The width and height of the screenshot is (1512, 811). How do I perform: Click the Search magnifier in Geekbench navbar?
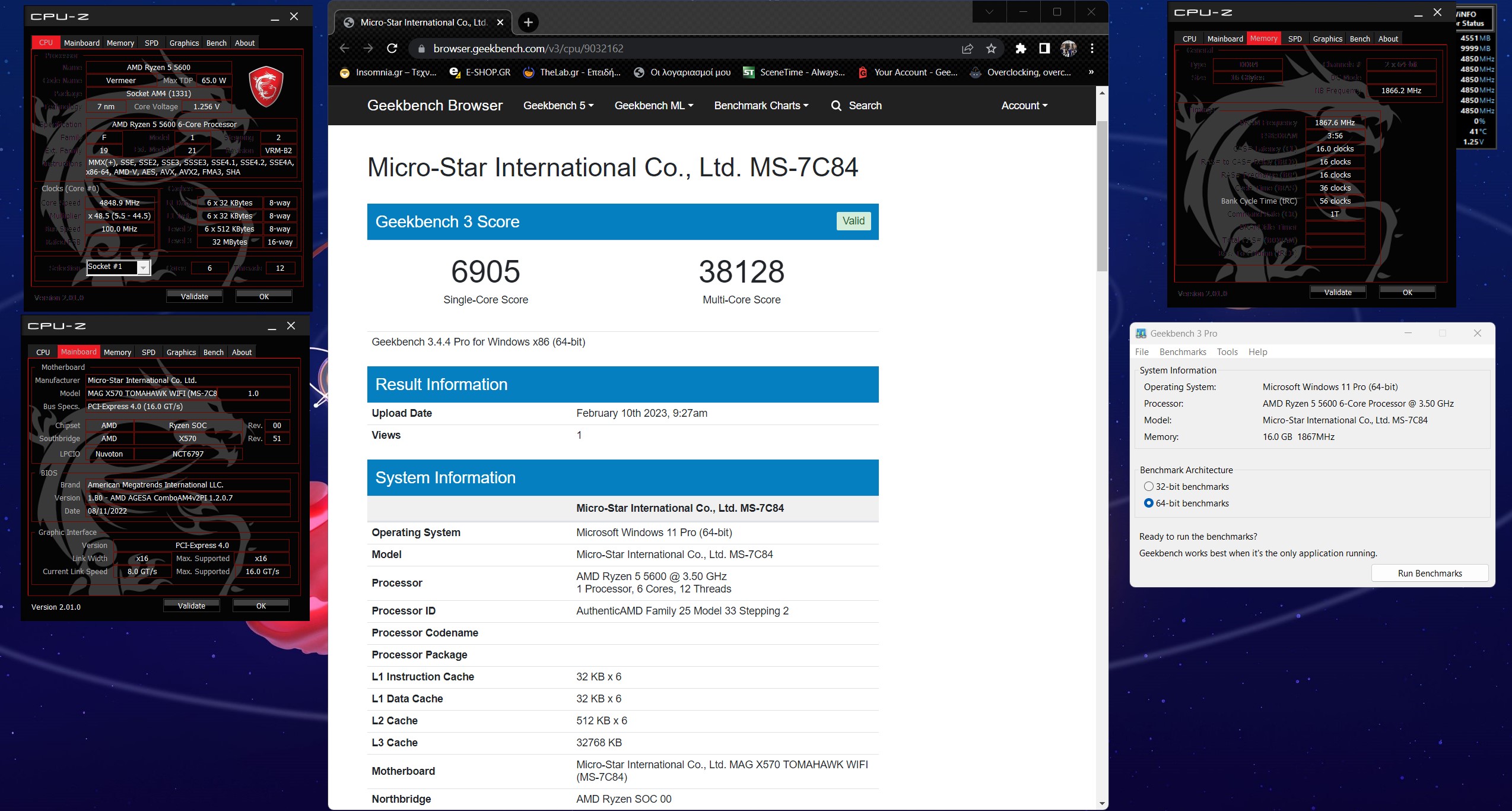point(836,106)
